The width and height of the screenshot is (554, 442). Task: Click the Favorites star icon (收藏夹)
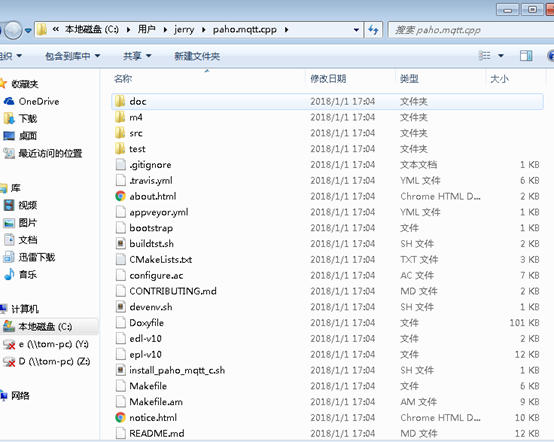click(x=3, y=84)
